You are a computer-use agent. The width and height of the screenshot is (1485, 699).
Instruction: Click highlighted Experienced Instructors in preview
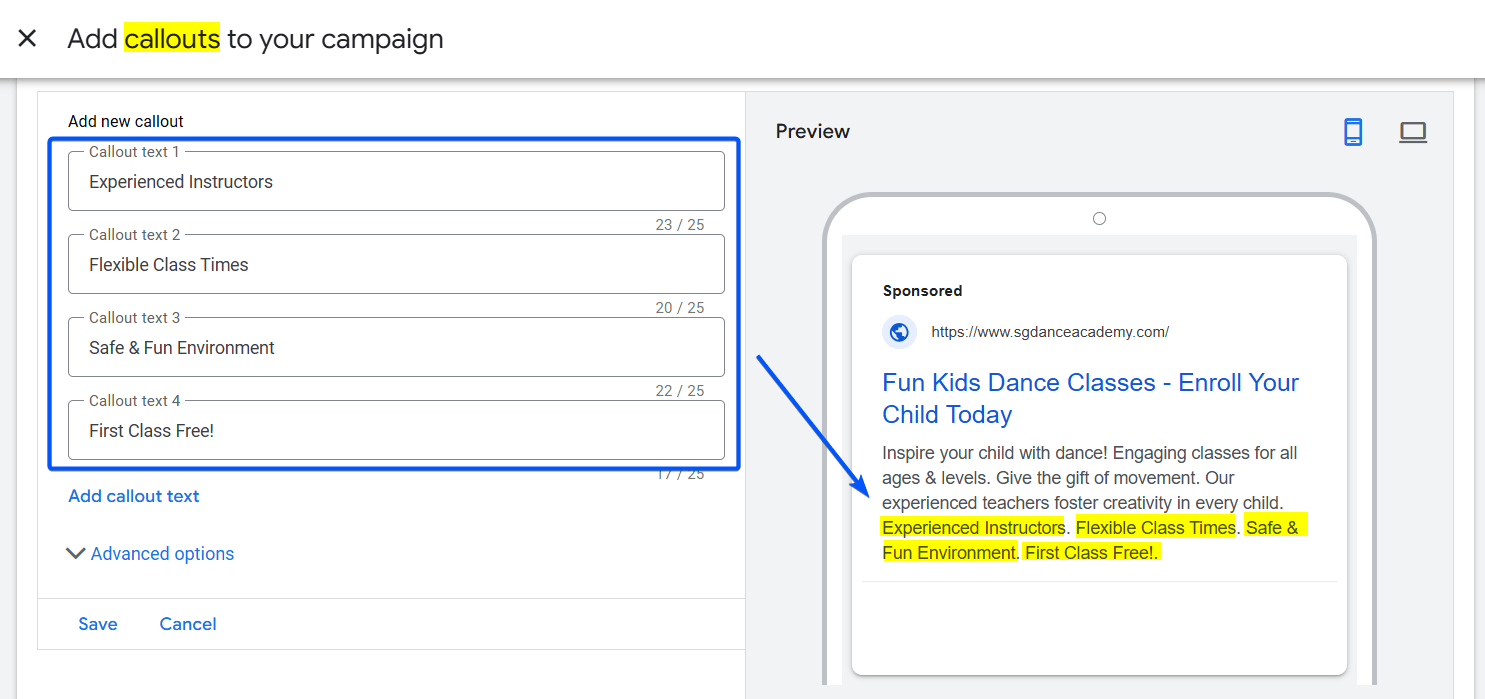tap(973, 528)
